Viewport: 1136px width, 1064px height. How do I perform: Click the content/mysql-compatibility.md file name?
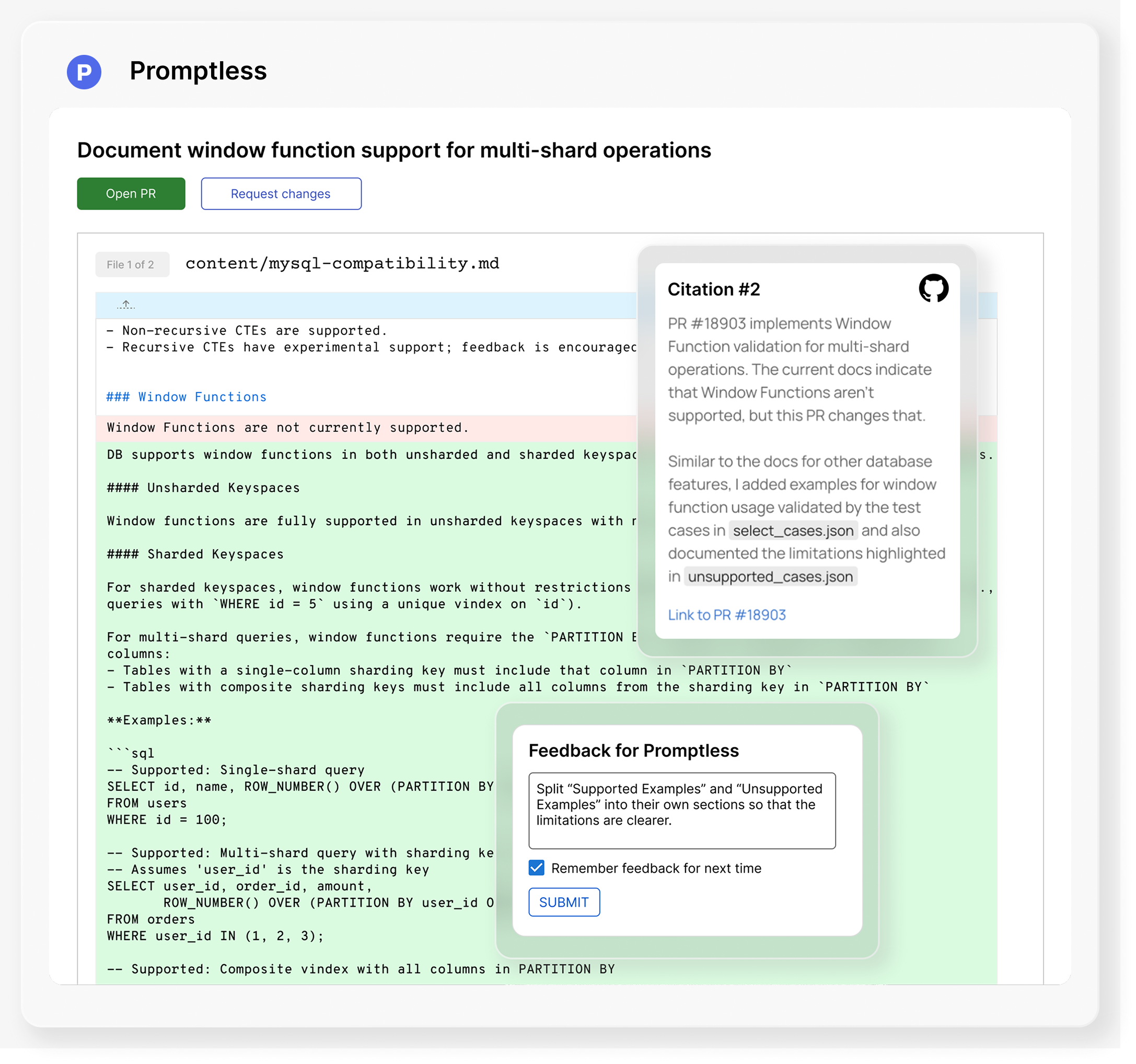pos(342,263)
